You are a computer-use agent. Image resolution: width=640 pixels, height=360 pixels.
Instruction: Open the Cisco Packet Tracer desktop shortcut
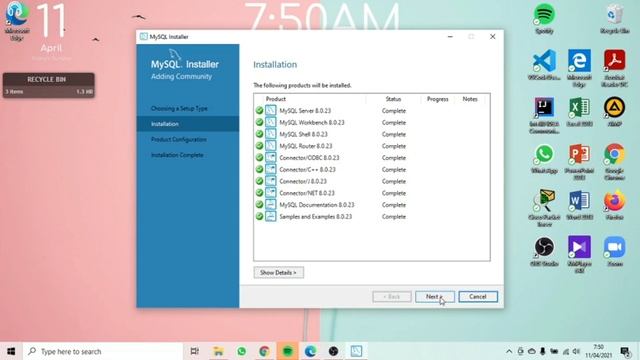pos(544,209)
